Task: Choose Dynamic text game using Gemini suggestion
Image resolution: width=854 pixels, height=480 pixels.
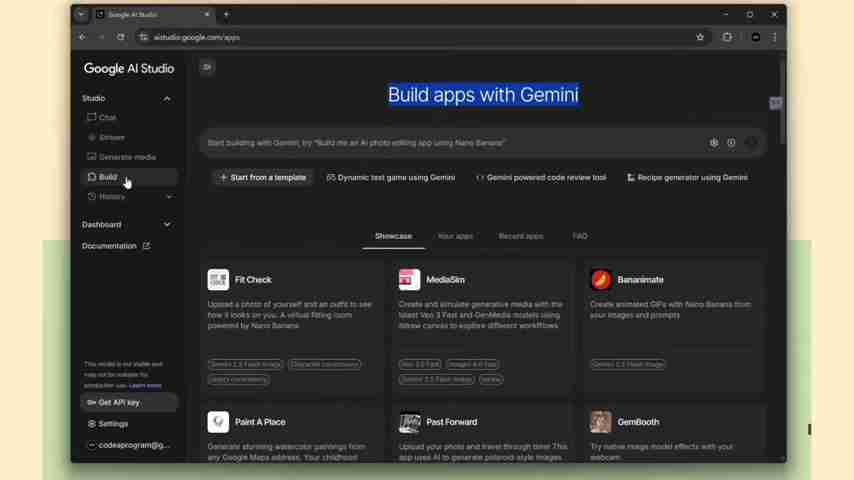Action: [x=391, y=178]
